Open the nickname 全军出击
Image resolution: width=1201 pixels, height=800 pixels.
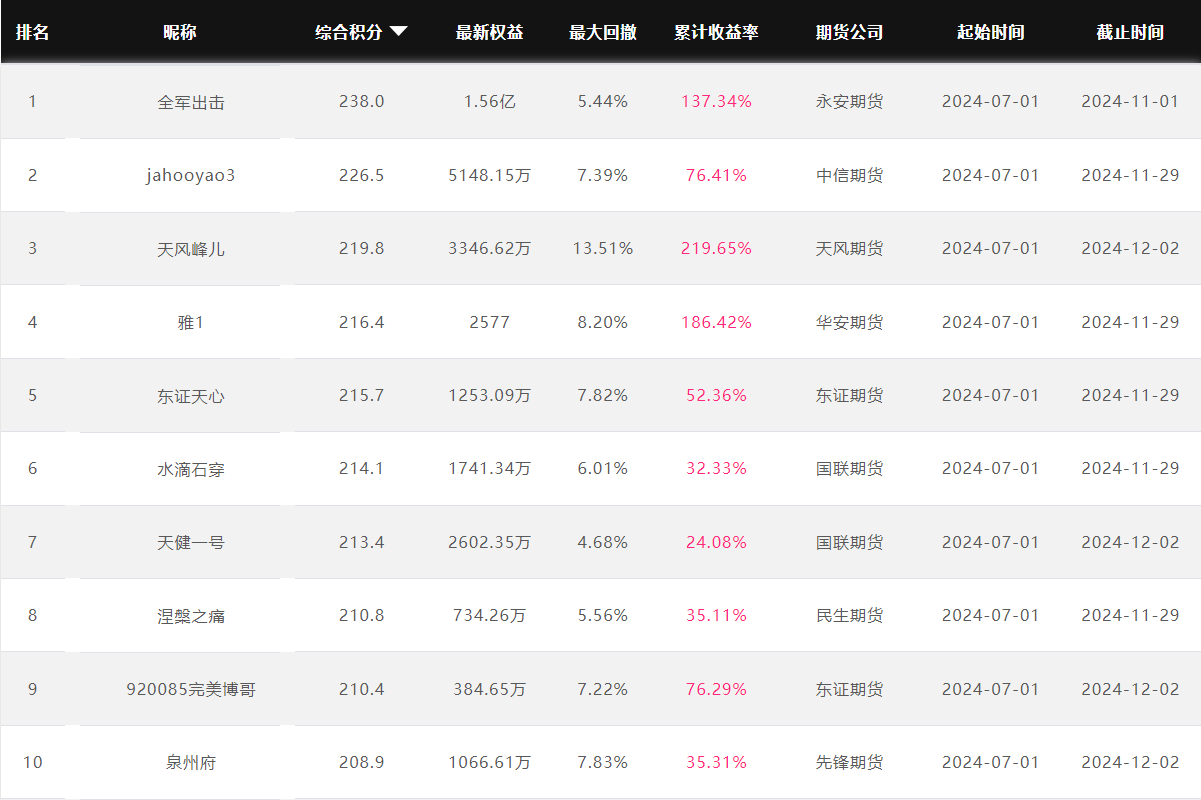191,102
